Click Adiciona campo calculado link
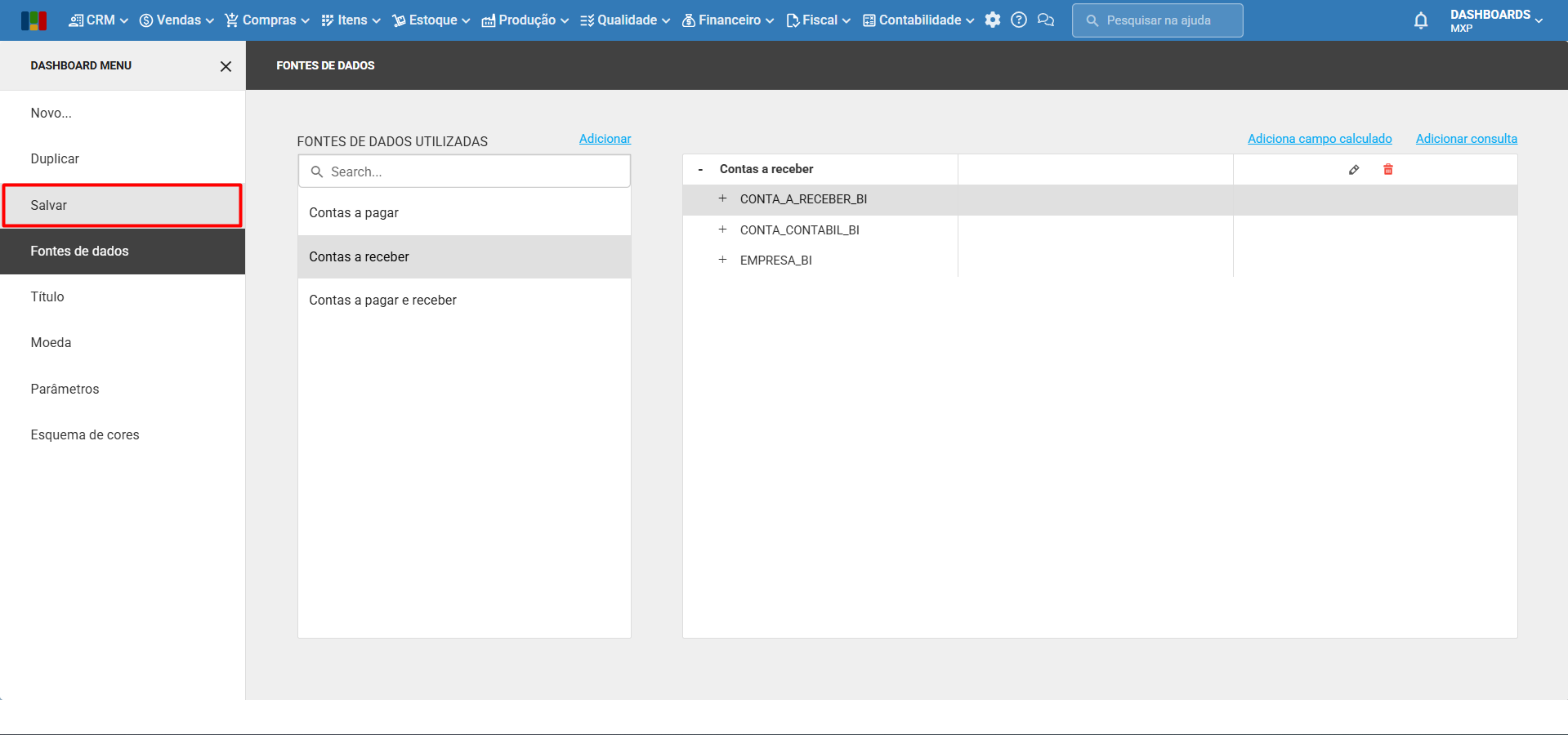This screenshot has width=1568, height=735. pyautogui.click(x=1320, y=139)
